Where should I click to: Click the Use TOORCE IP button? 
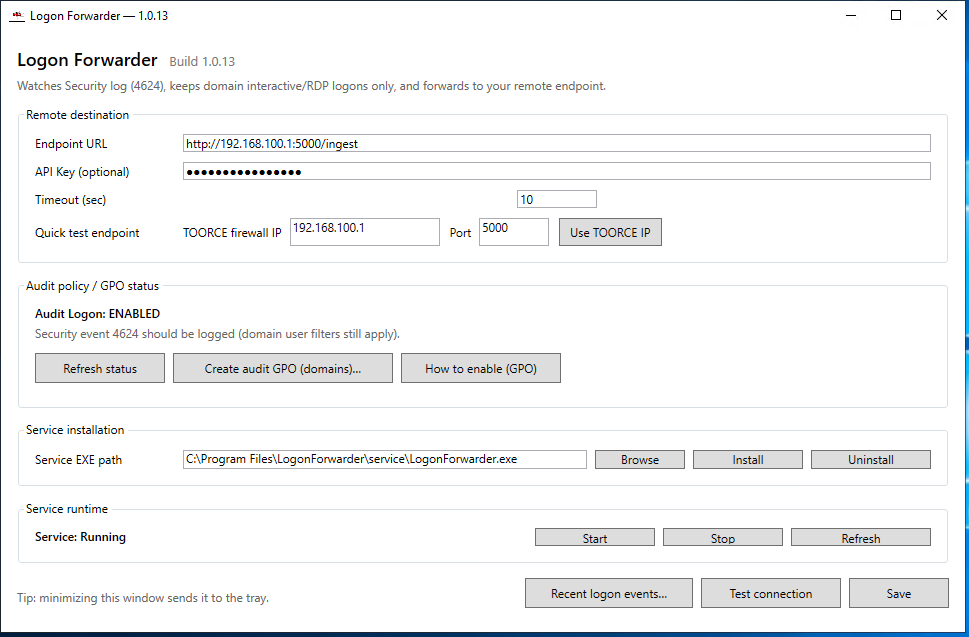click(610, 232)
